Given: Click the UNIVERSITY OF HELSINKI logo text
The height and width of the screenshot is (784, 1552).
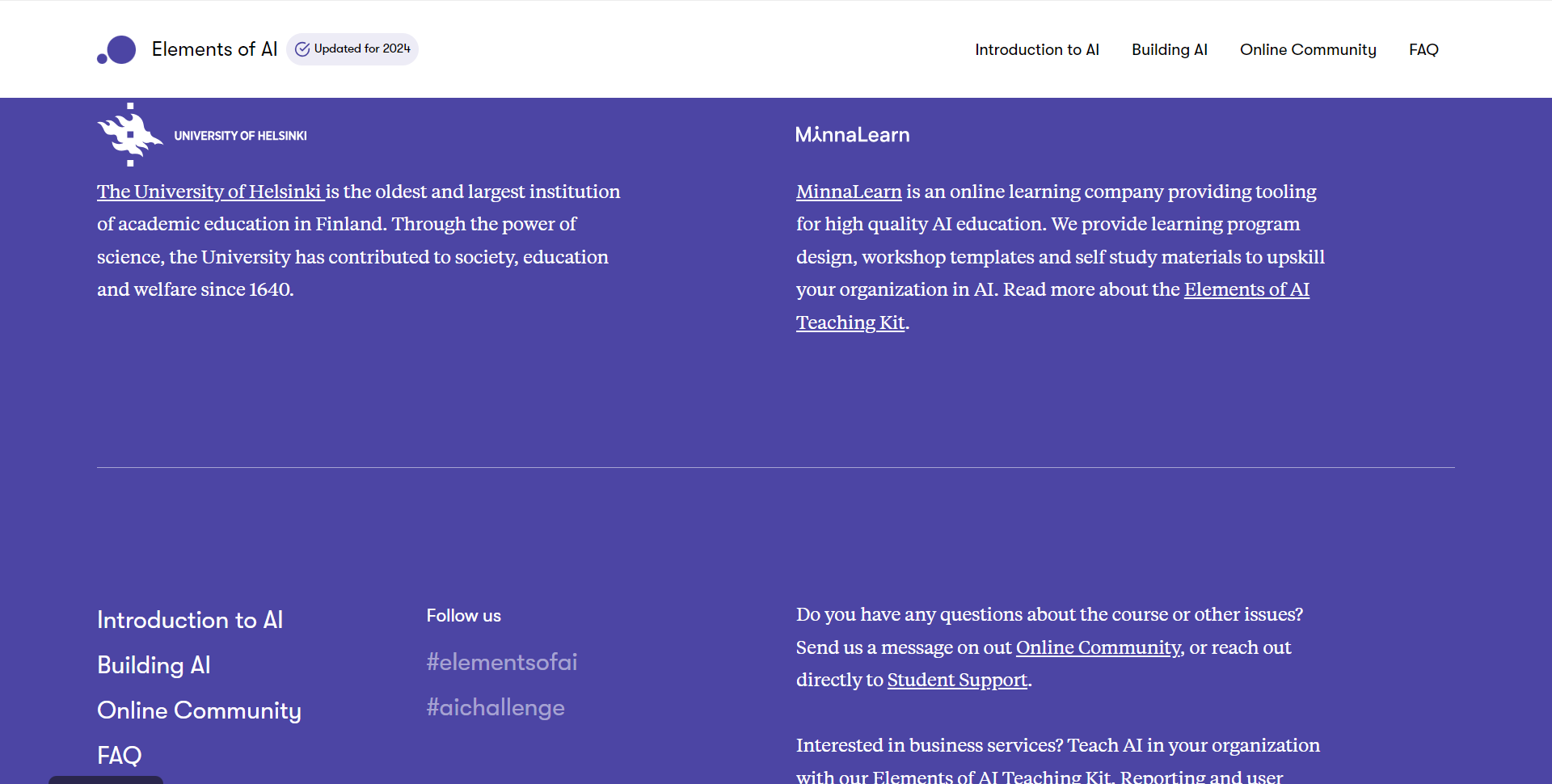Looking at the screenshot, I should point(240,136).
